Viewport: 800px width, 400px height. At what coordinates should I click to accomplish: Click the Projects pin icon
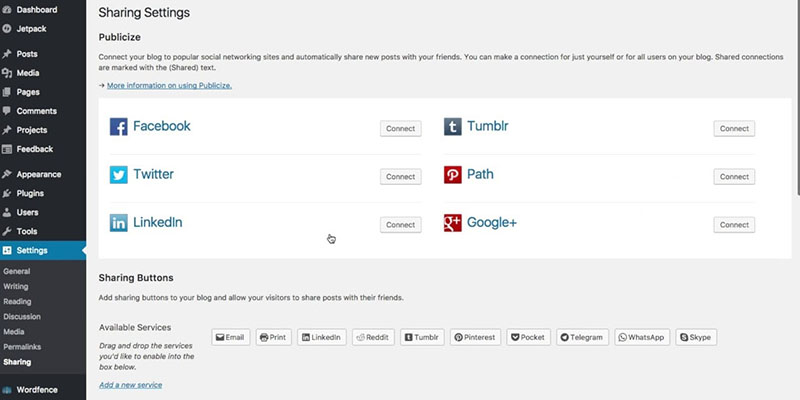click(x=7, y=130)
